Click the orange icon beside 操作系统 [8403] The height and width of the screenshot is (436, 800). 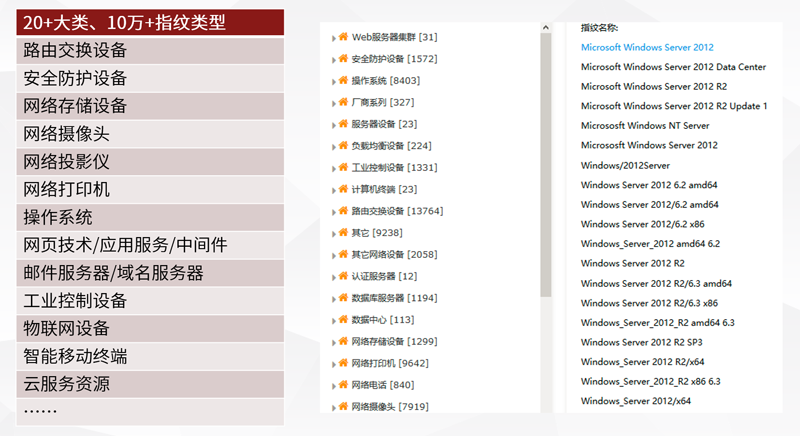click(343, 80)
